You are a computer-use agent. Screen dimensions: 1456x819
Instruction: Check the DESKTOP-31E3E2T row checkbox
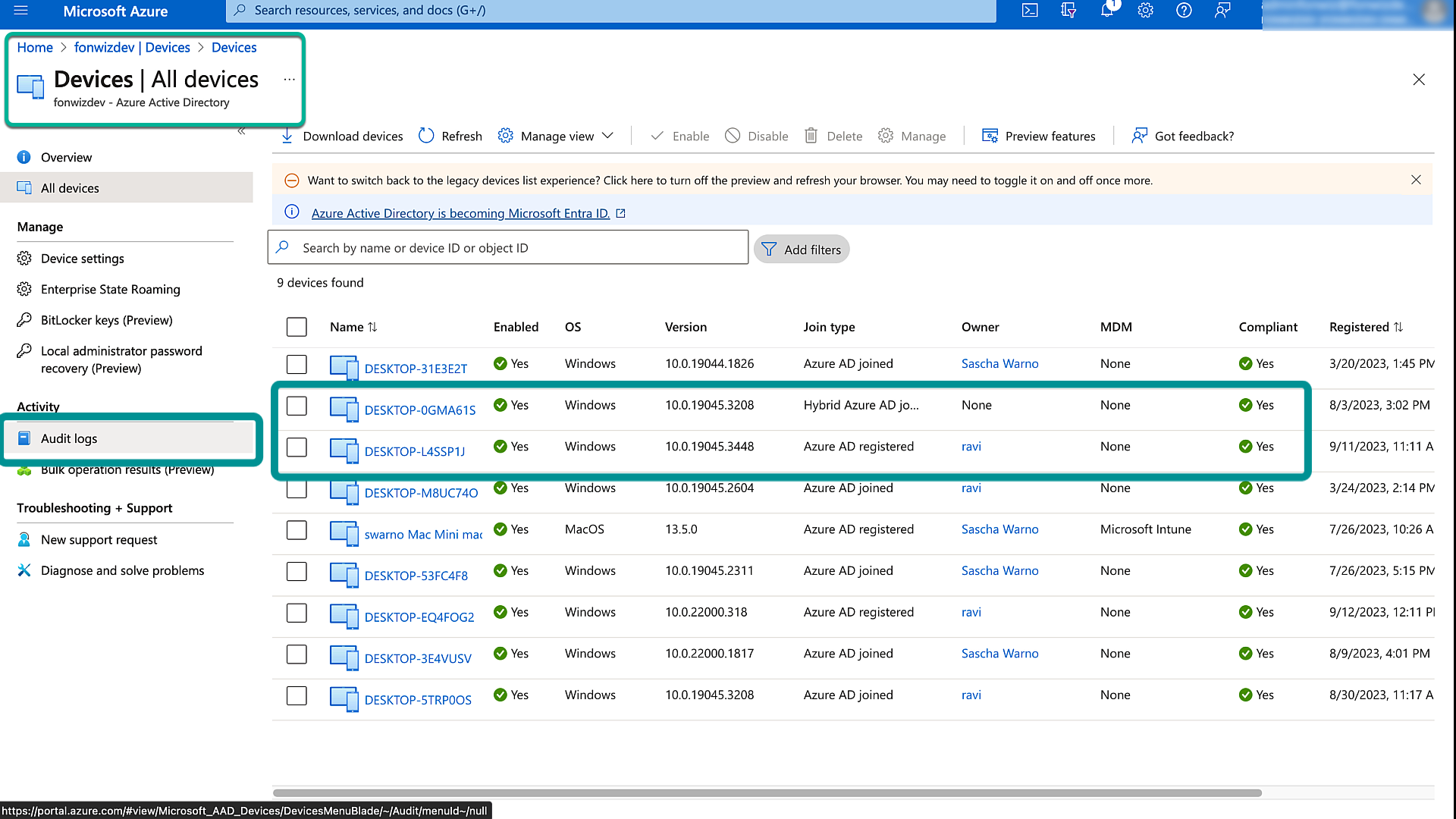point(297,364)
